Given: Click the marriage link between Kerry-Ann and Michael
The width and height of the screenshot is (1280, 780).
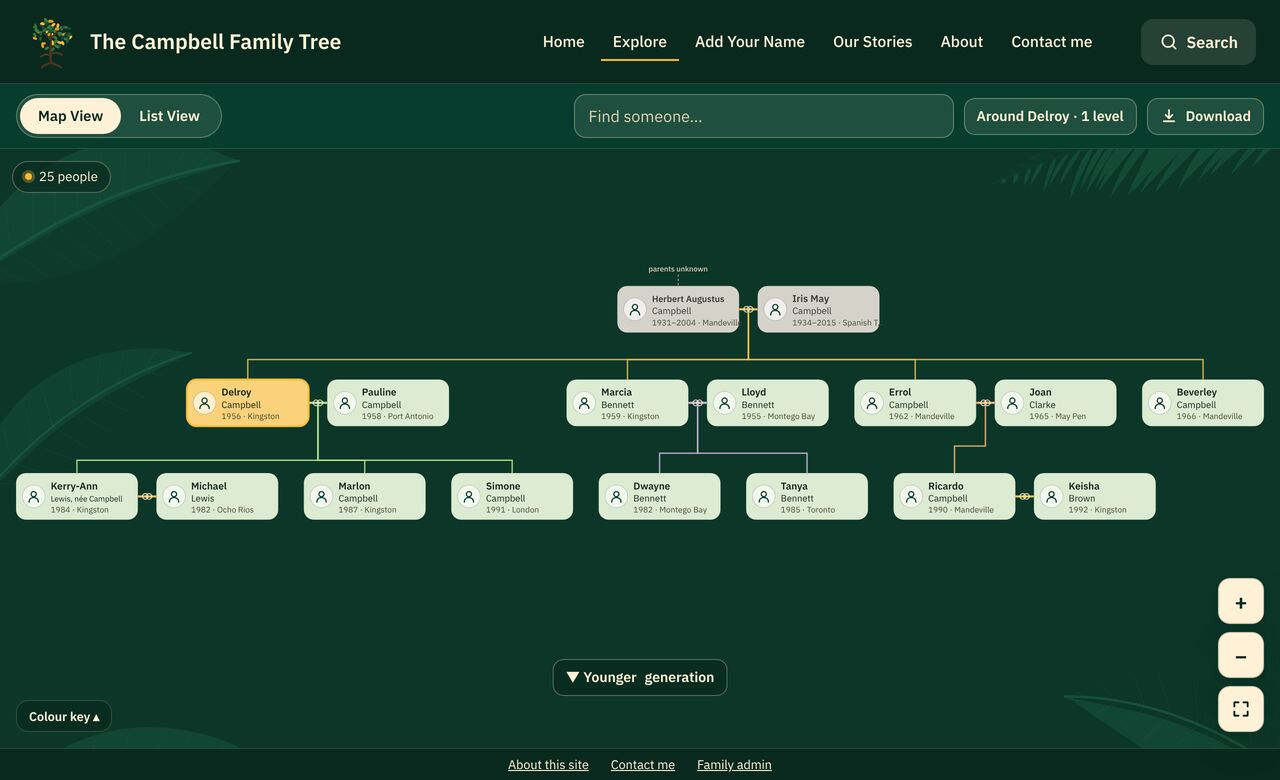Looking at the screenshot, I should (x=147, y=496).
